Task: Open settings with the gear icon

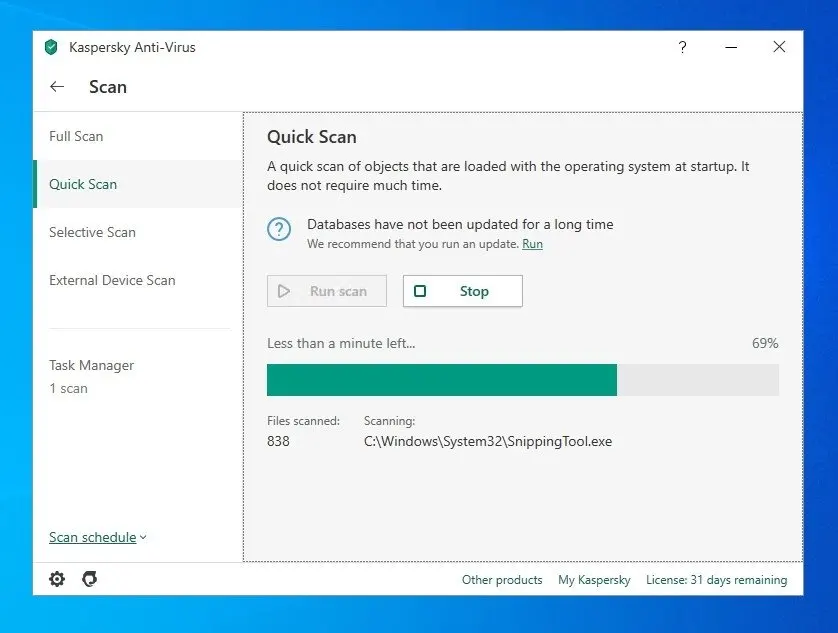Action: (57, 579)
